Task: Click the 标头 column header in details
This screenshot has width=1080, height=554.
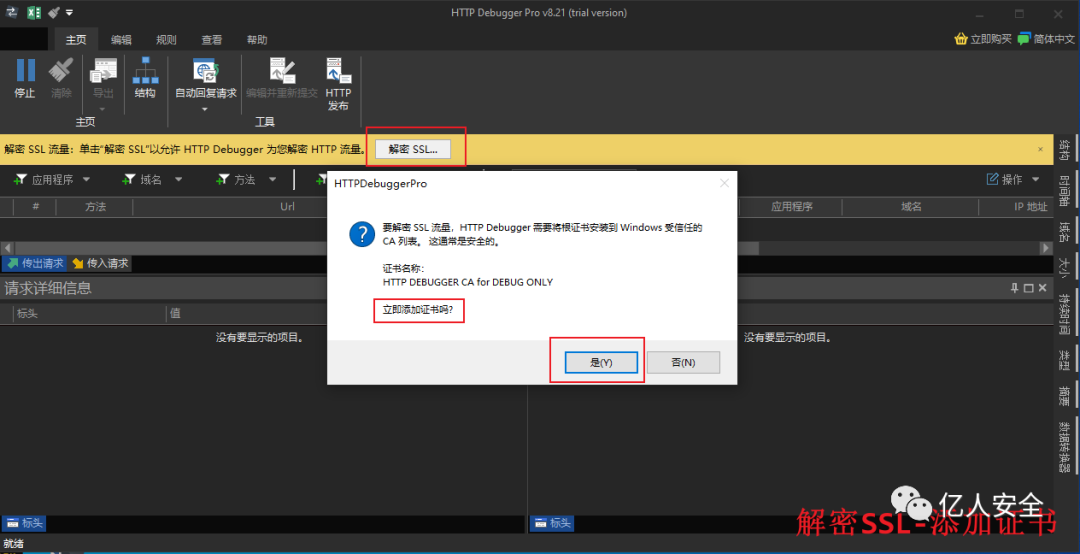Action: click(x=28, y=314)
